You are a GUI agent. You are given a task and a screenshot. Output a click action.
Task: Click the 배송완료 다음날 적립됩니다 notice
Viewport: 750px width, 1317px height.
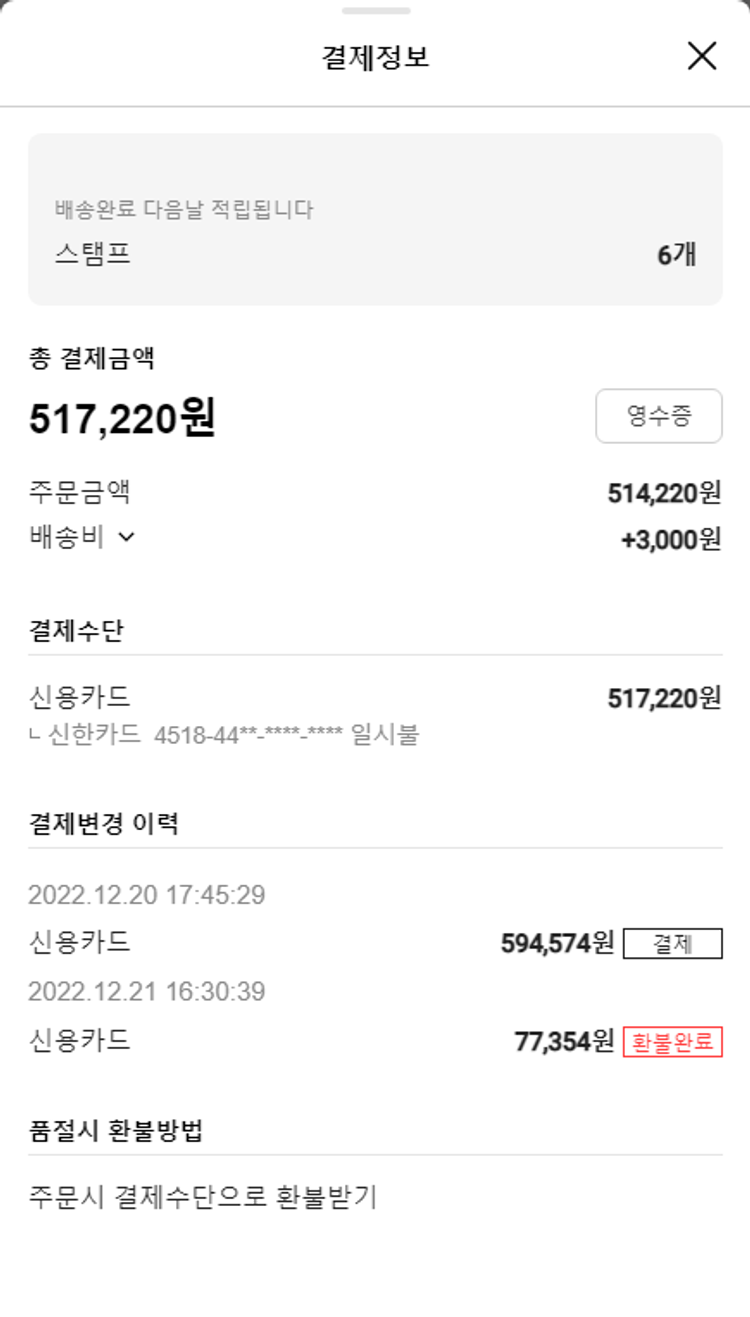(x=184, y=210)
